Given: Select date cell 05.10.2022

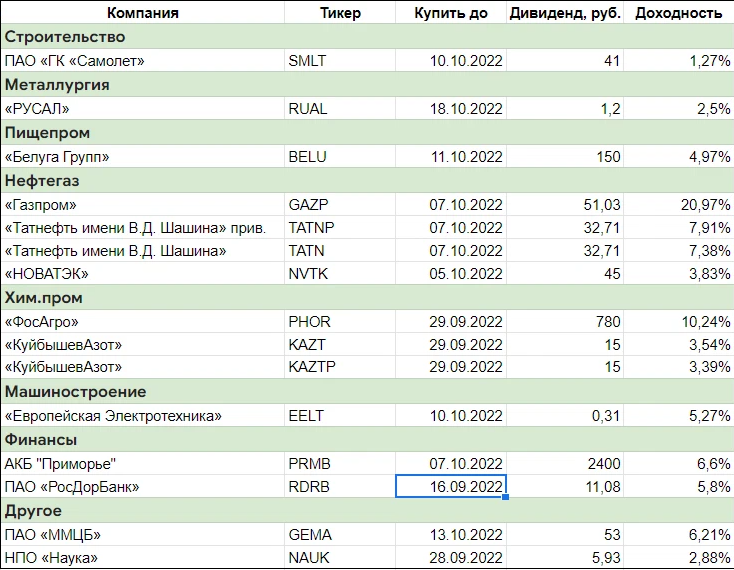Looking at the screenshot, I should pyautogui.click(x=451, y=273).
